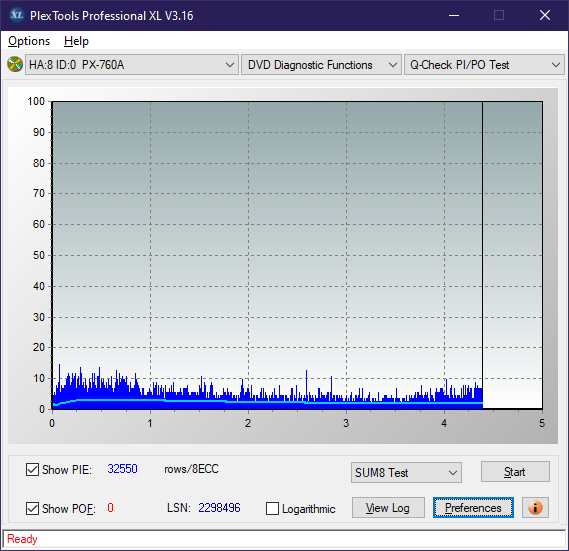569x551 pixels.
Task: Open the Q-Check PI/PO Test dropdown
Action: tap(484, 65)
